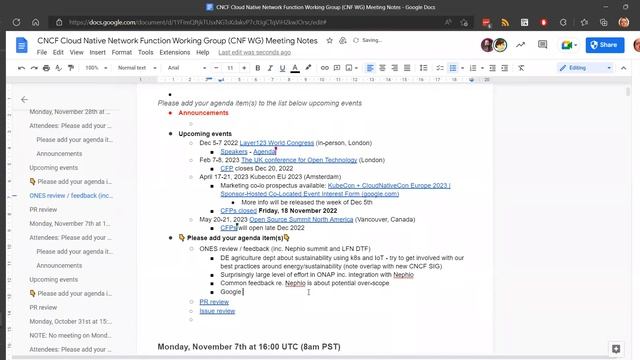This screenshot has width=640, height=360.
Task: Increase indent using toolbar icon
Action: click(x=504, y=68)
